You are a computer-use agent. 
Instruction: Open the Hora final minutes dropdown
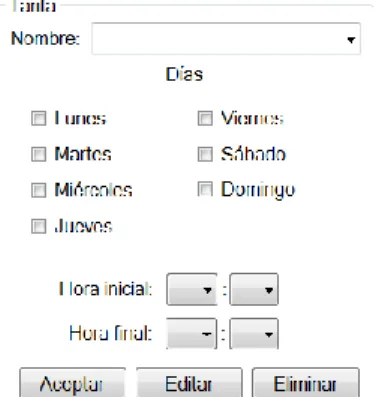tap(254, 334)
